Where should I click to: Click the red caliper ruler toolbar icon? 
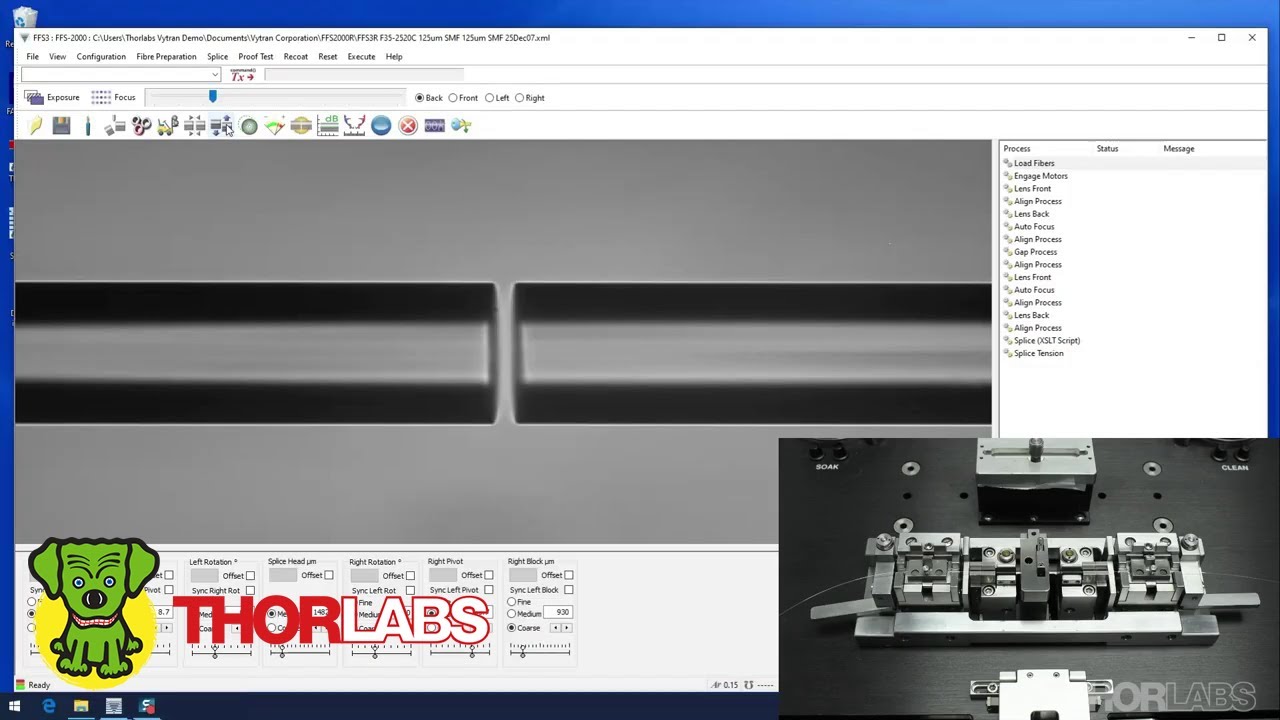pyautogui.click(x=355, y=125)
